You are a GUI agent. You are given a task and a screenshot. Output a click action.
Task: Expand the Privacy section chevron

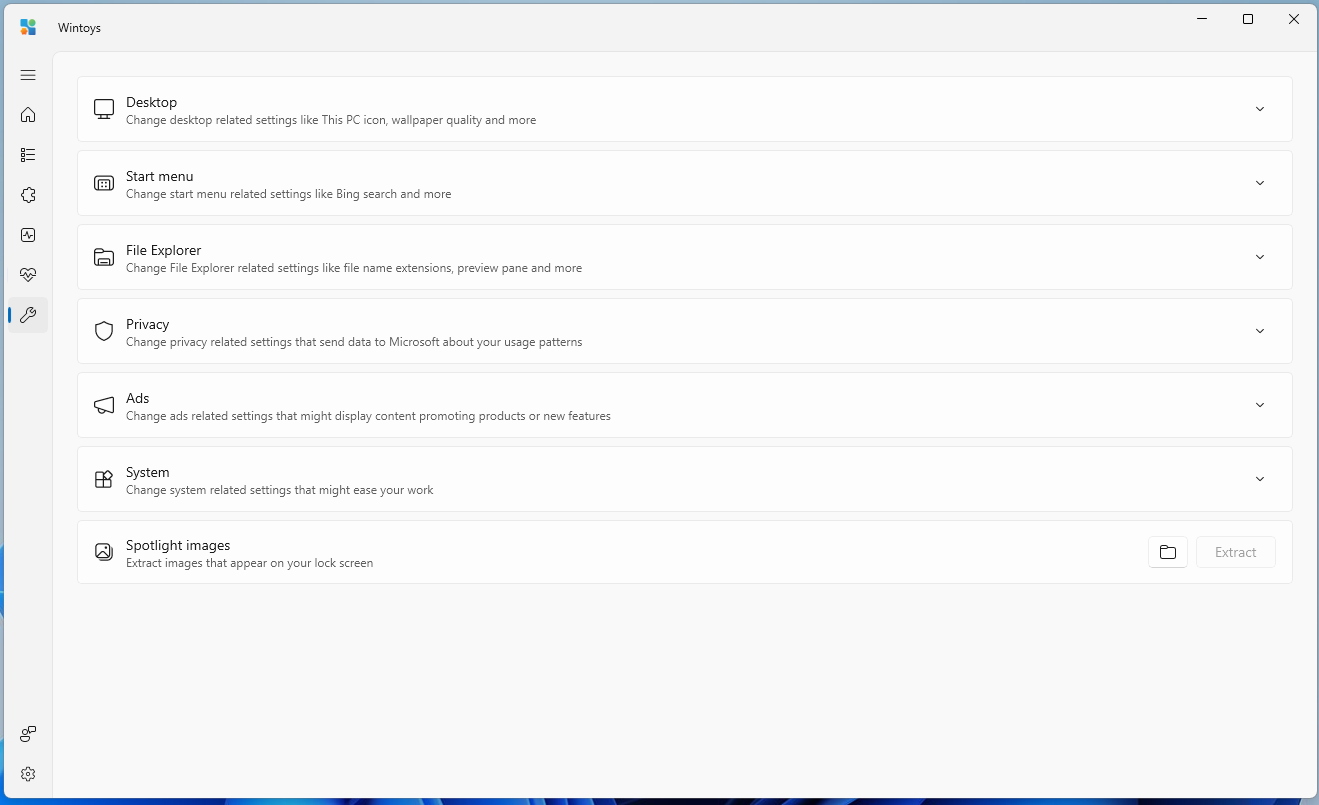pyautogui.click(x=1260, y=331)
